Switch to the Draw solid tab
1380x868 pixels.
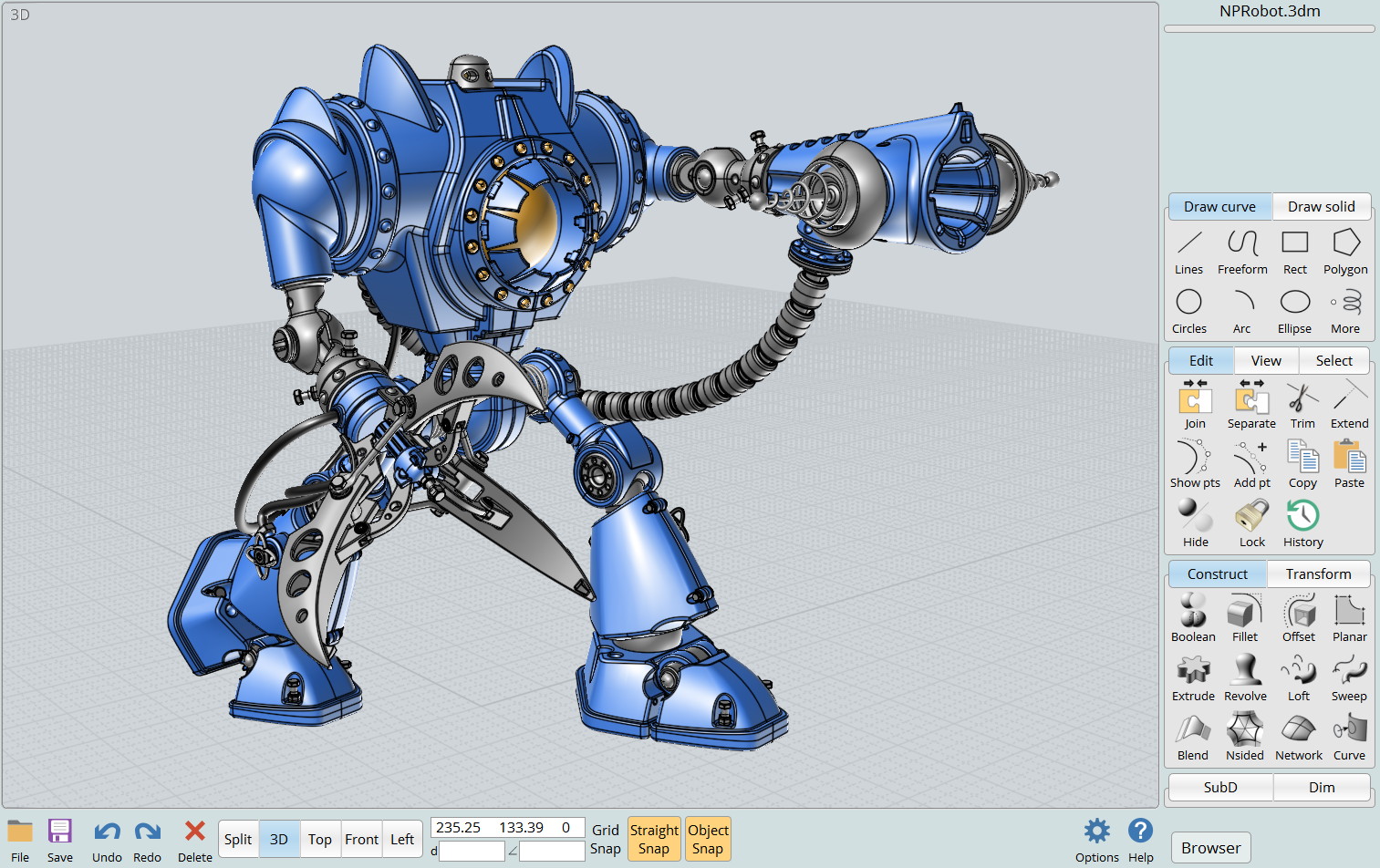[x=1321, y=206]
